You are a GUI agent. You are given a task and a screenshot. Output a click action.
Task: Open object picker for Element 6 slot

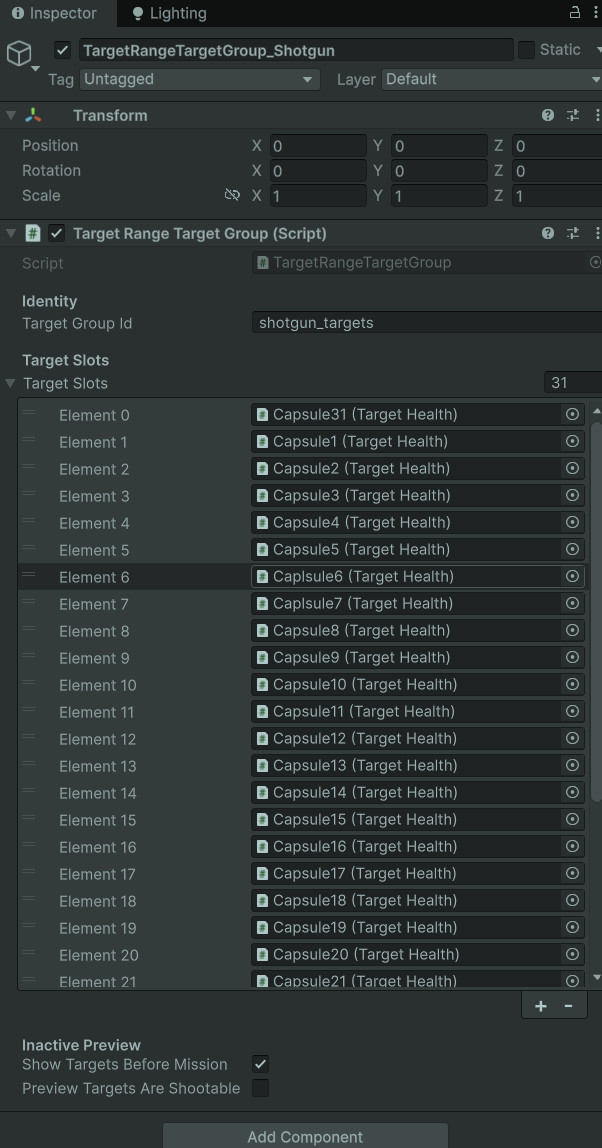(573, 577)
